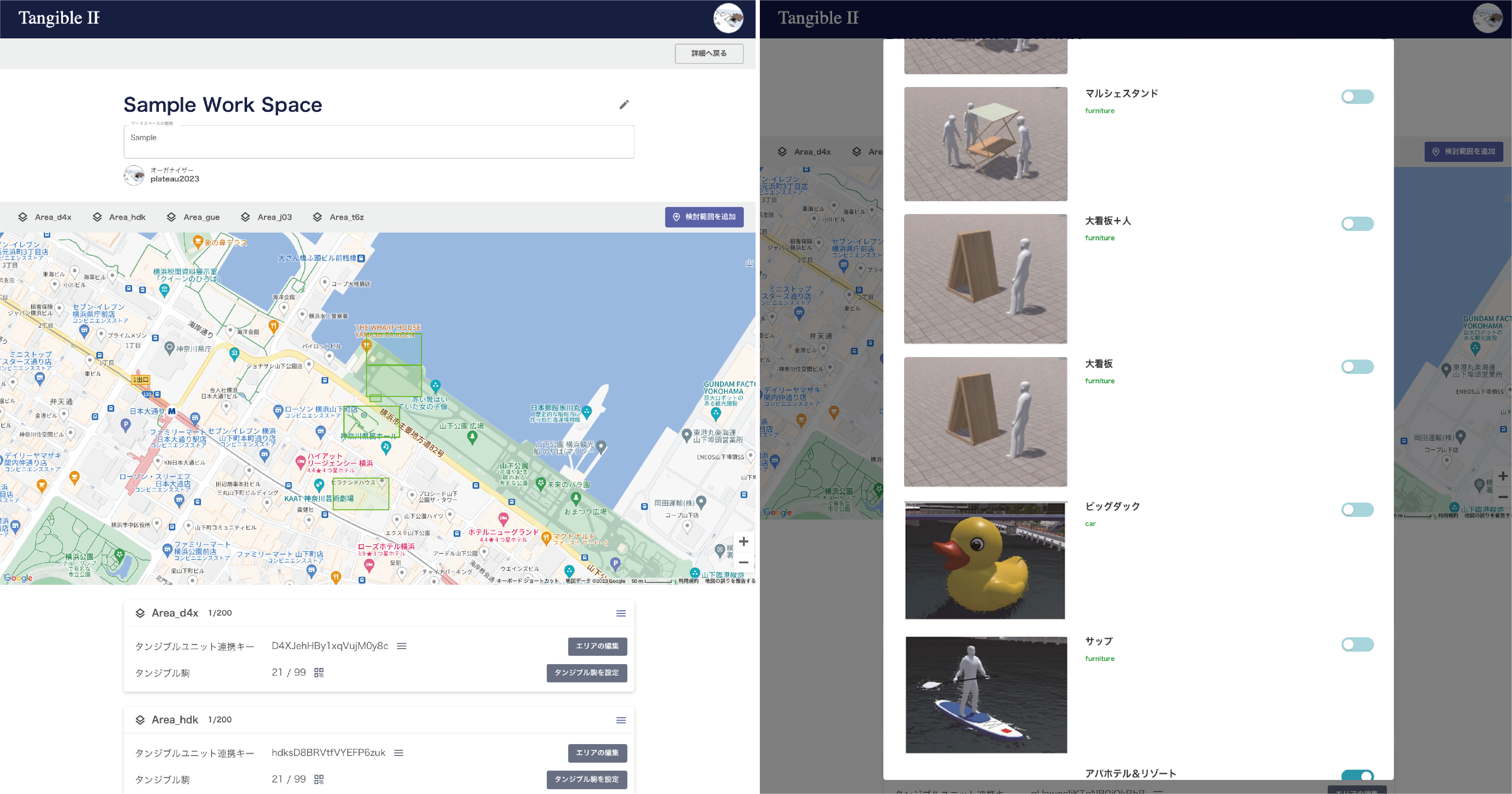
Task: Zoom in on the right window map
Action: tap(1503, 476)
